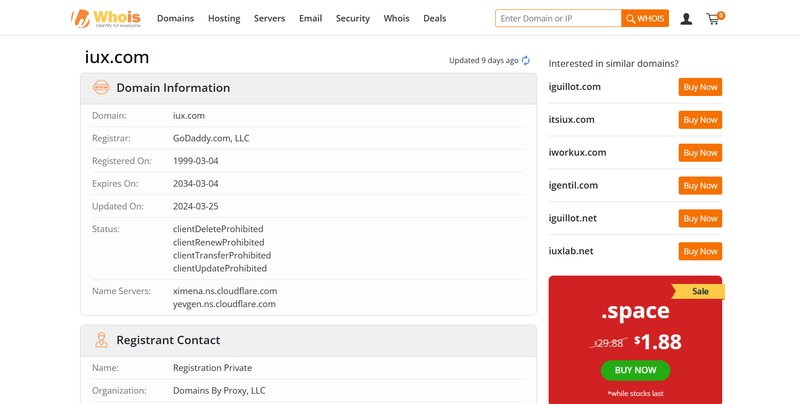This screenshot has height=404, width=800.
Task: Click the refresh icon next to Updated
Action: click(x=526, y=61)
